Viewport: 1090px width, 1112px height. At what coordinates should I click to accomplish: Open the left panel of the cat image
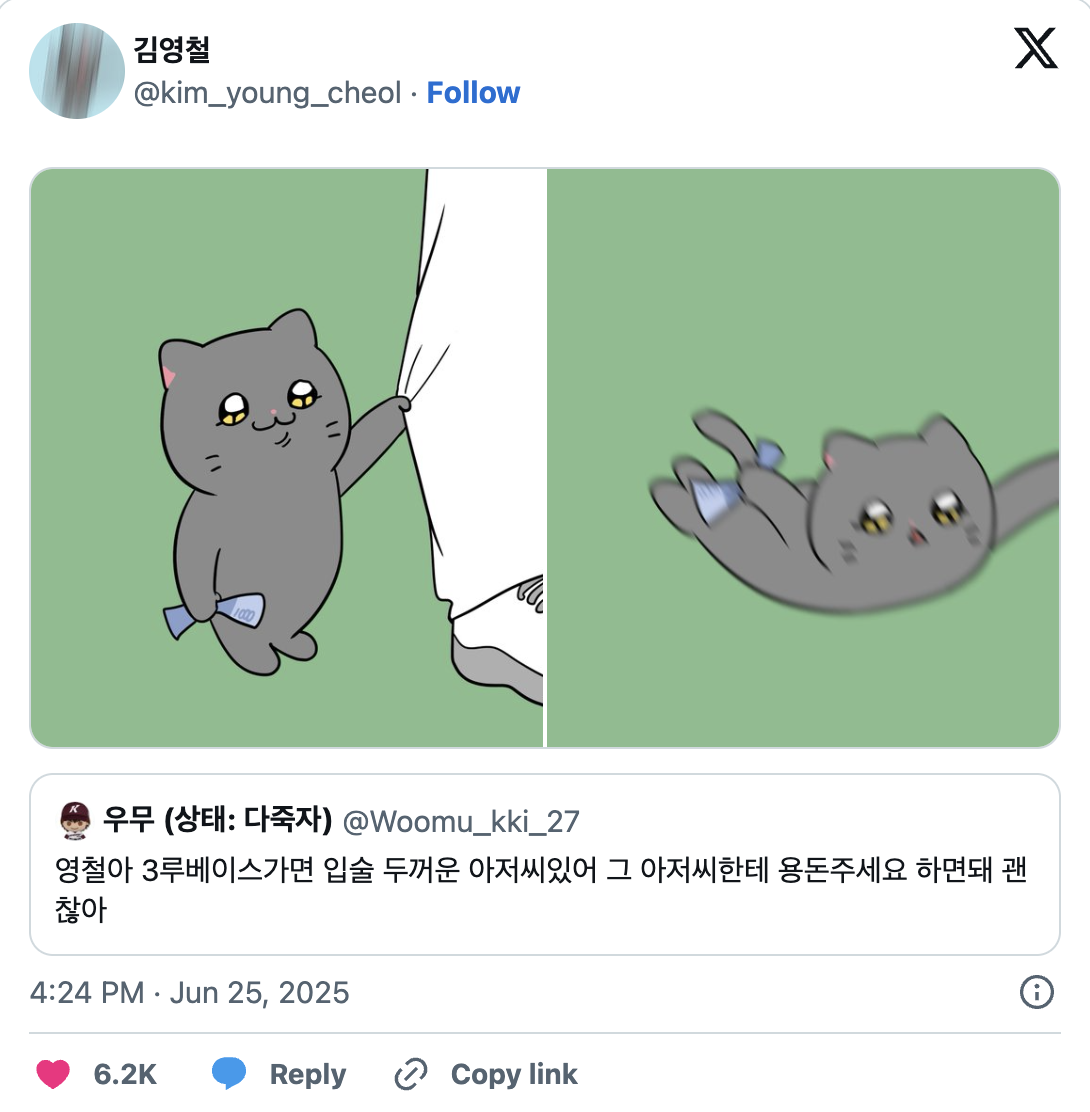click(288, 456)
